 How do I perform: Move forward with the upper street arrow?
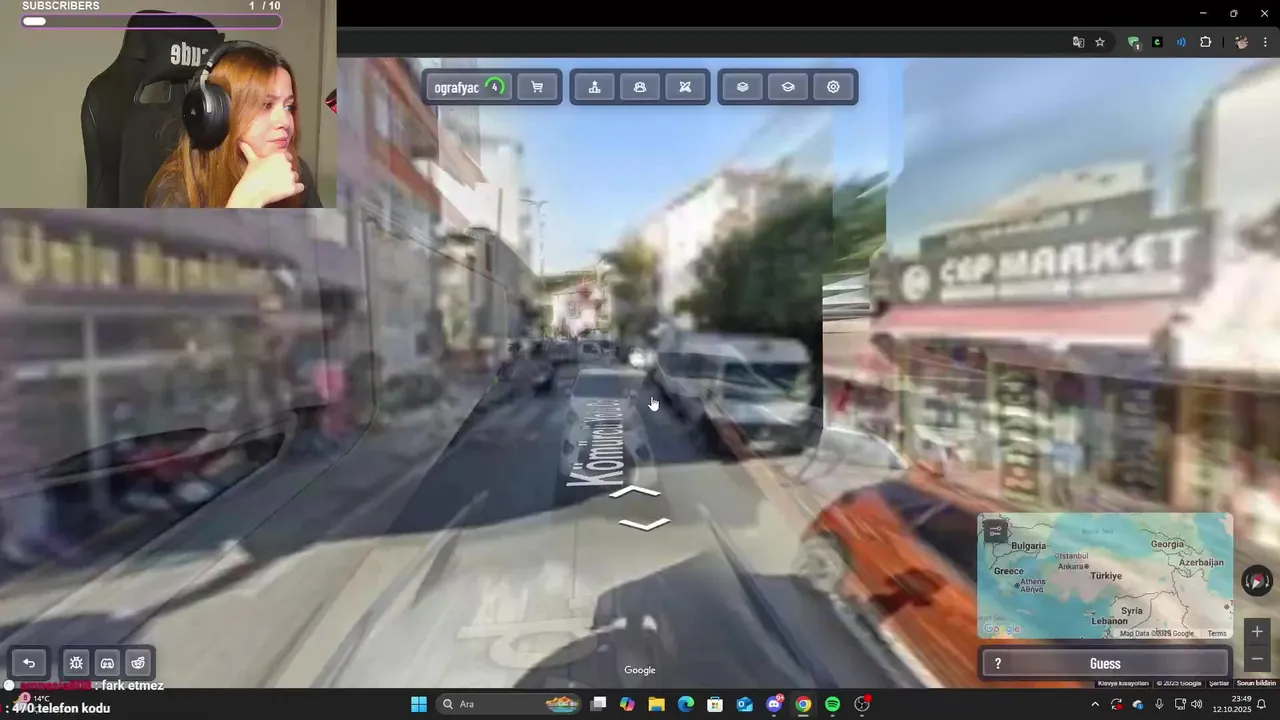click(x=635, y=492)
